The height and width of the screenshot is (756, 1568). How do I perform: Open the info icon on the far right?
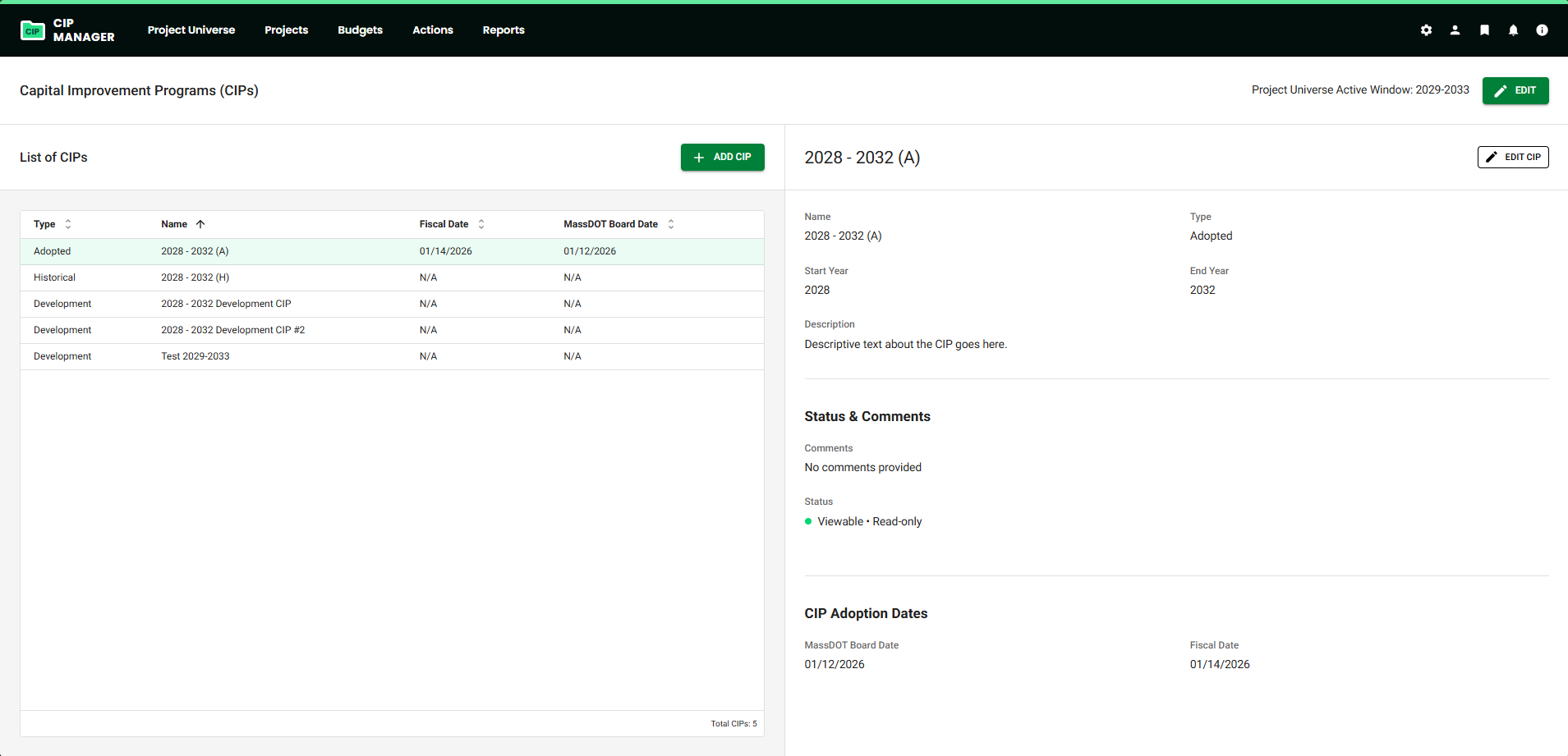coord(1543,30)
